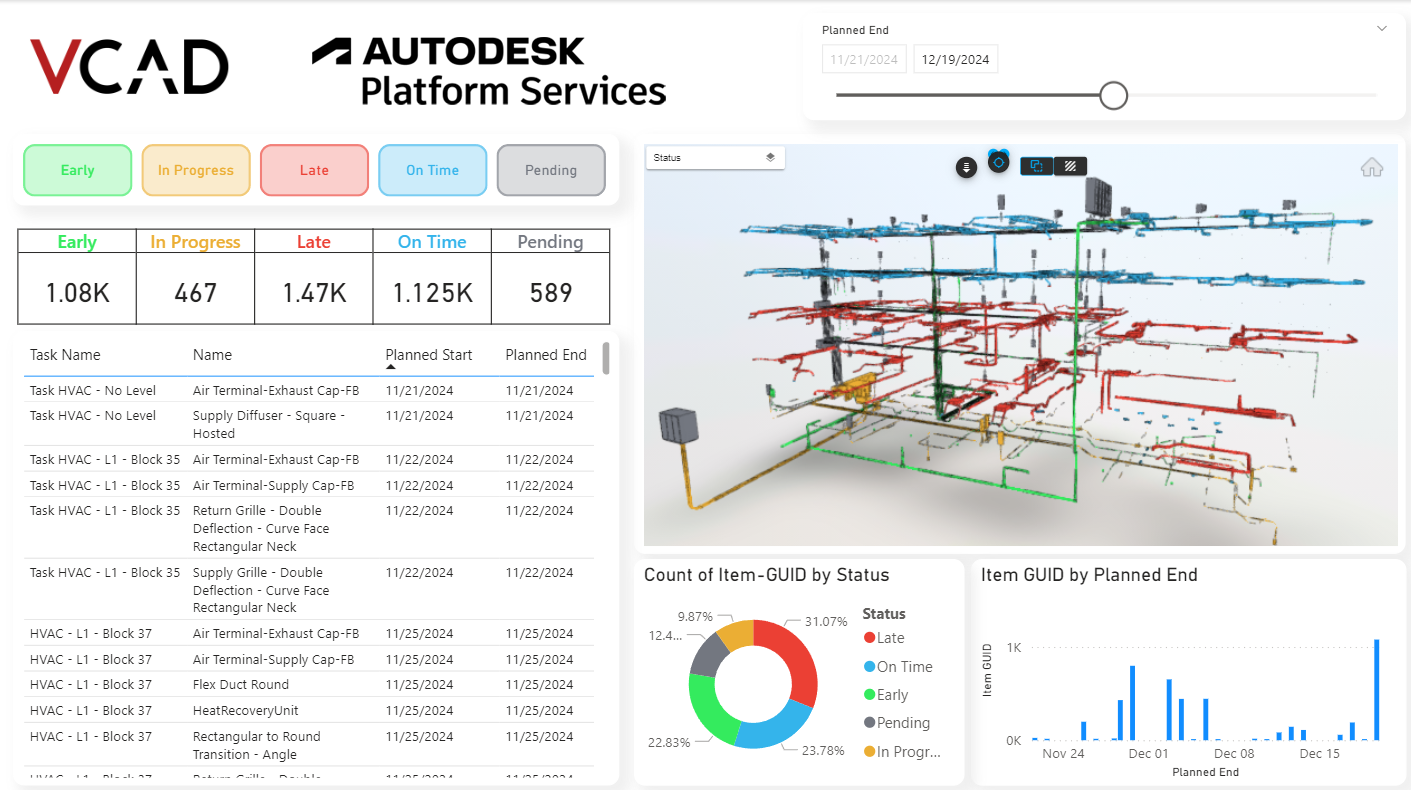Viewport: 1411px width, 790px height.
Task: Expand the Planned End slicer chevron
Action: (1382, 29)
